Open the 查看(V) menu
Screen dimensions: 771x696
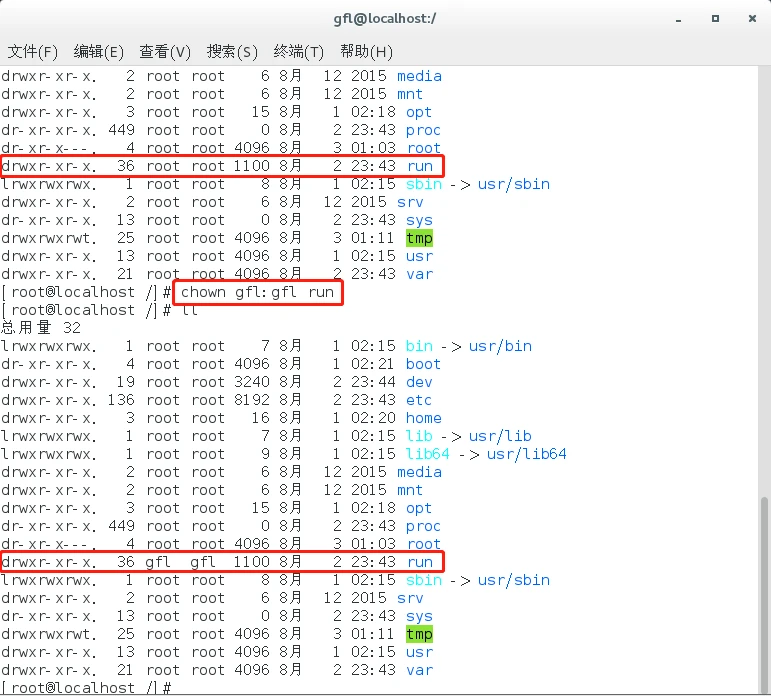[165, 51]
